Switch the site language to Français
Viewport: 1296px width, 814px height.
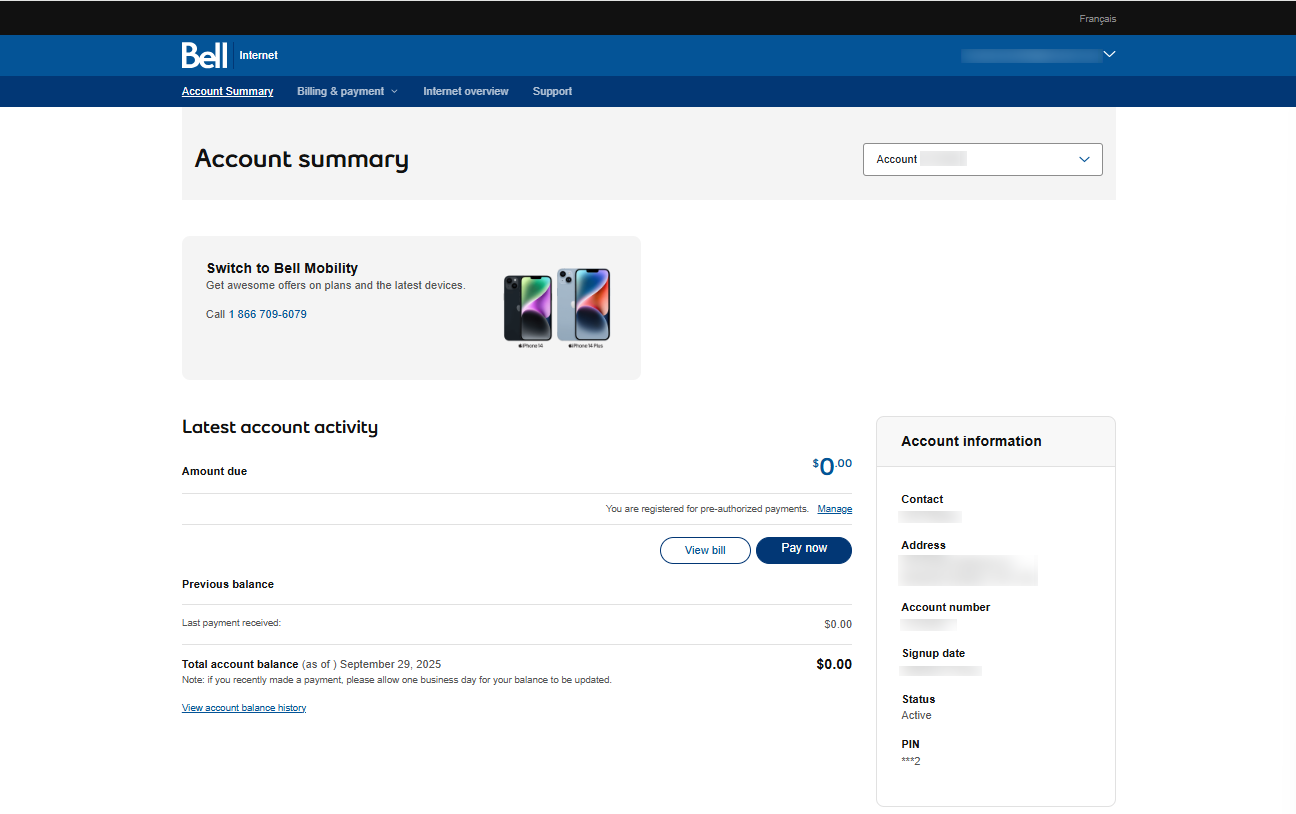[x=1097, y=19]
